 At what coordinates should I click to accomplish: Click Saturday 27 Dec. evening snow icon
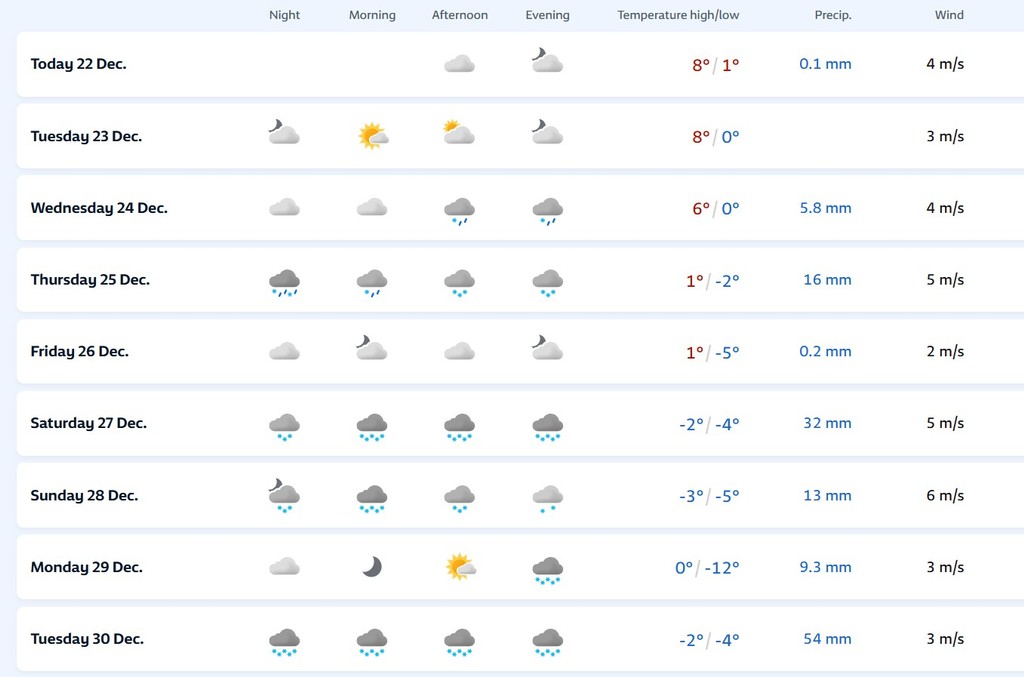547,426
